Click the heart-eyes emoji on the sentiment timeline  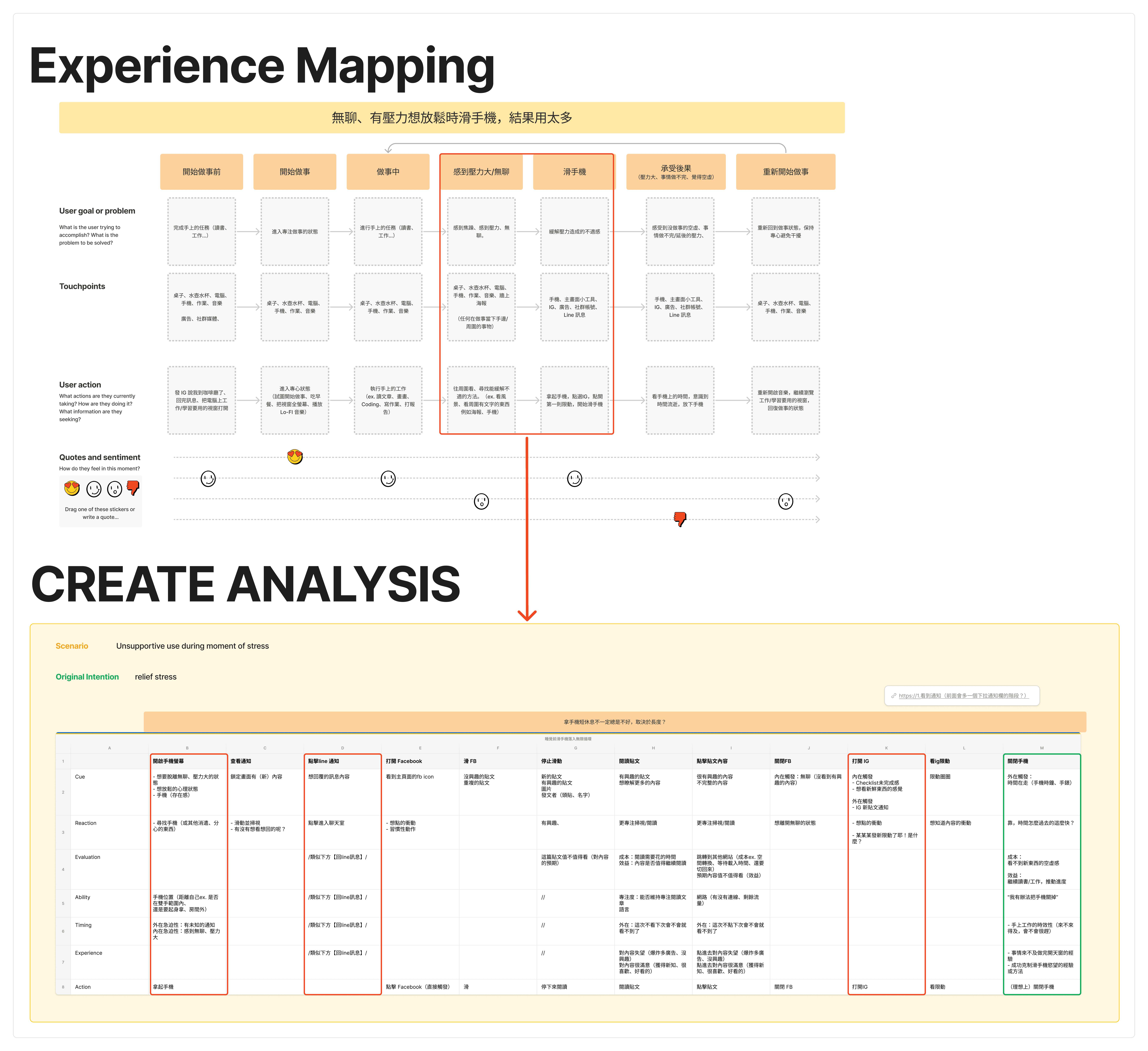point(295,457)
